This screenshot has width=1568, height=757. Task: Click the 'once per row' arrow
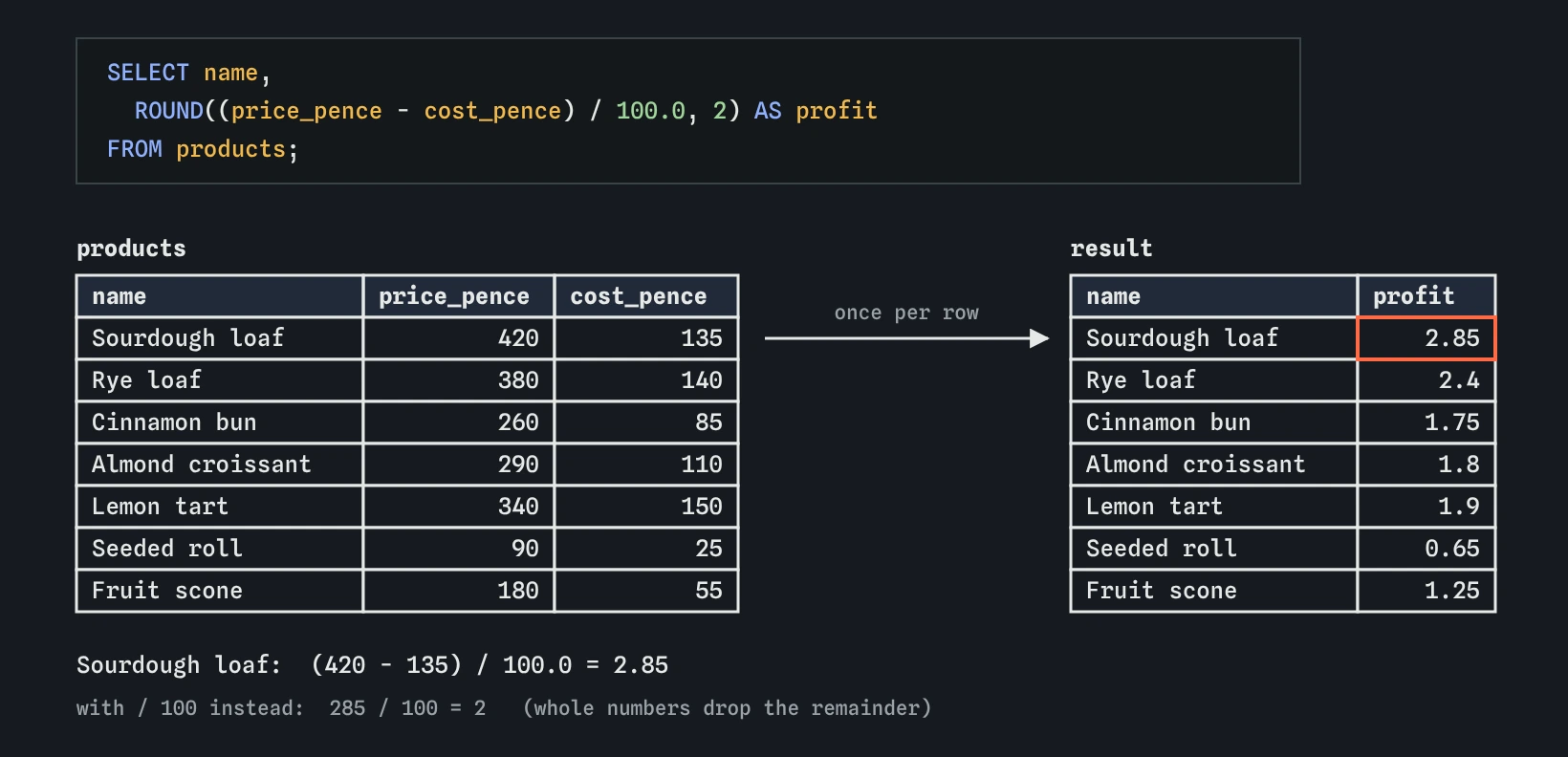906,338
